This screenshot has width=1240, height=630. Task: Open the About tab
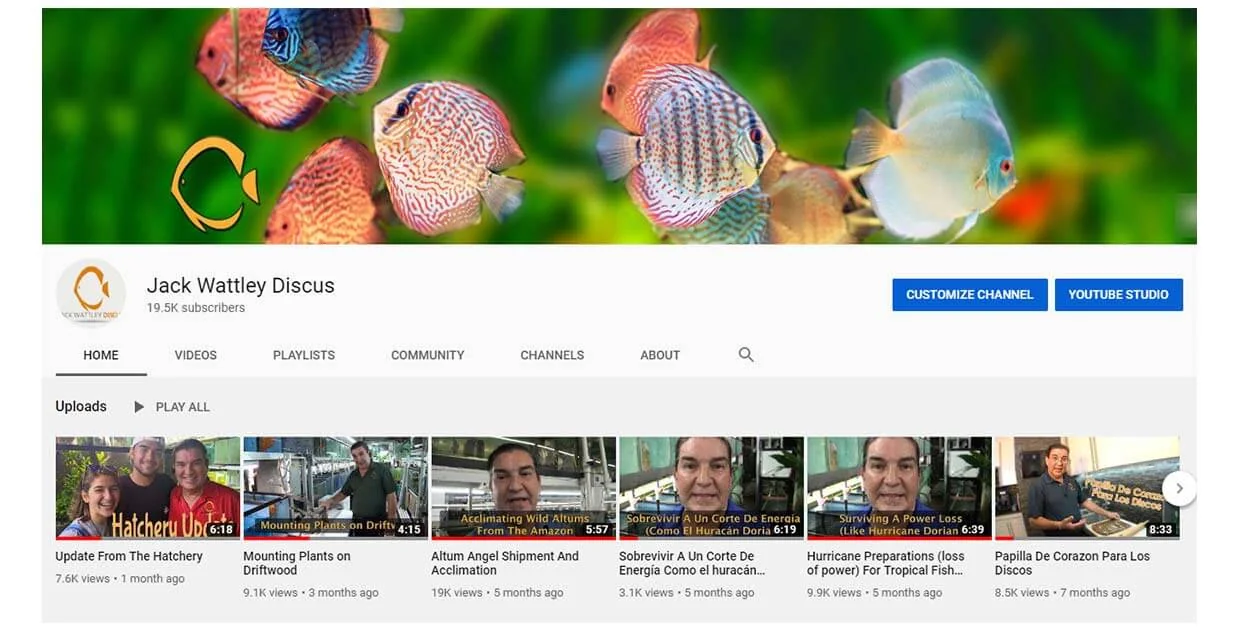pyautogui.click(x=660, y=355)
